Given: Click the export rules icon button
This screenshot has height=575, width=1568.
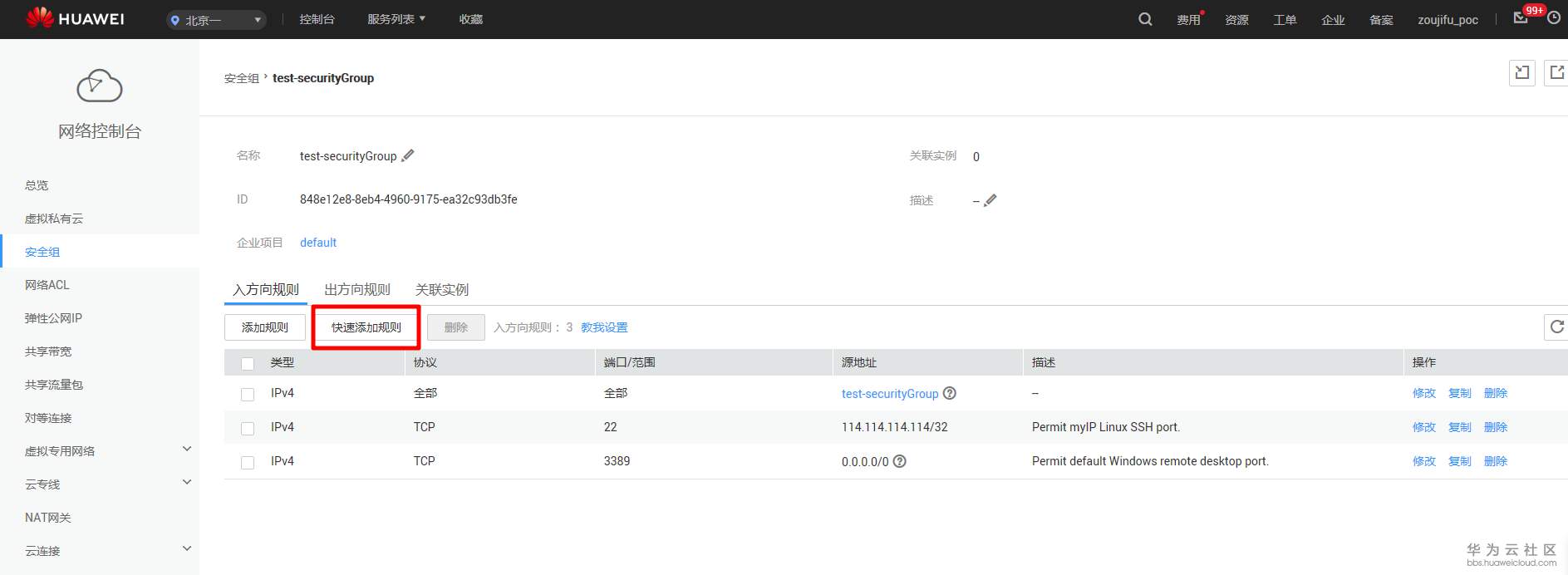Looking at the screenshot, I should (1556, 73).
